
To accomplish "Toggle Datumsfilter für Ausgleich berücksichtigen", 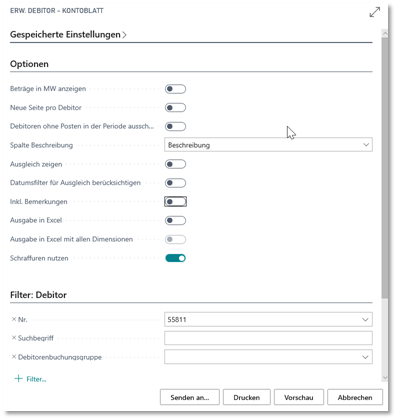I will click(175, 183).
